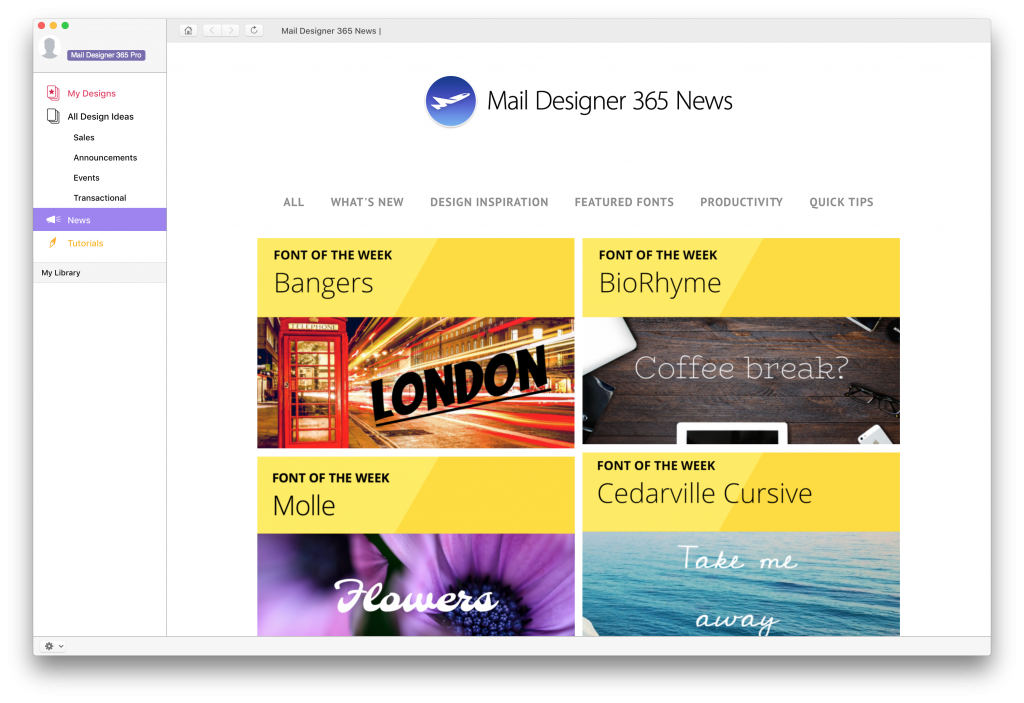Open Tutorials in the sidebar
Screen dimensions: 1024x703
(x=85, y=243)
